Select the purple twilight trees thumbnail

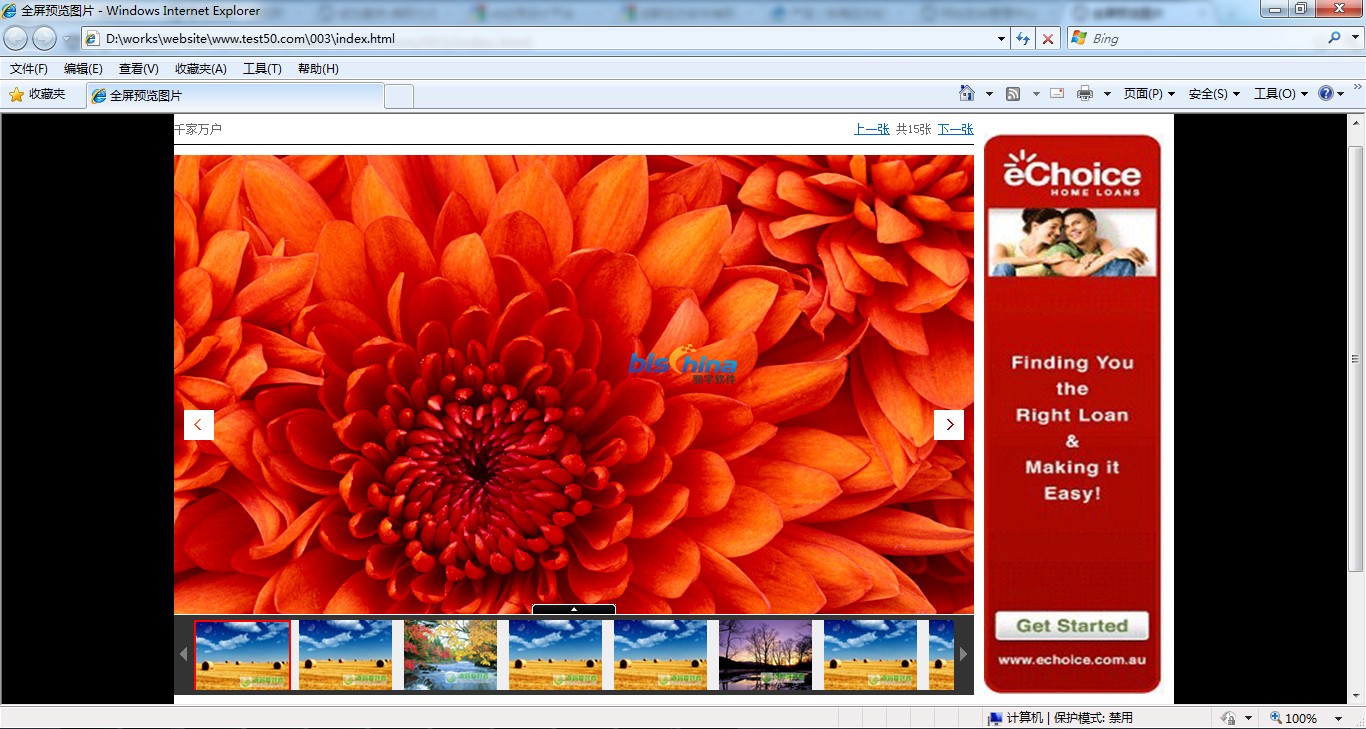(x=765, y=655)
